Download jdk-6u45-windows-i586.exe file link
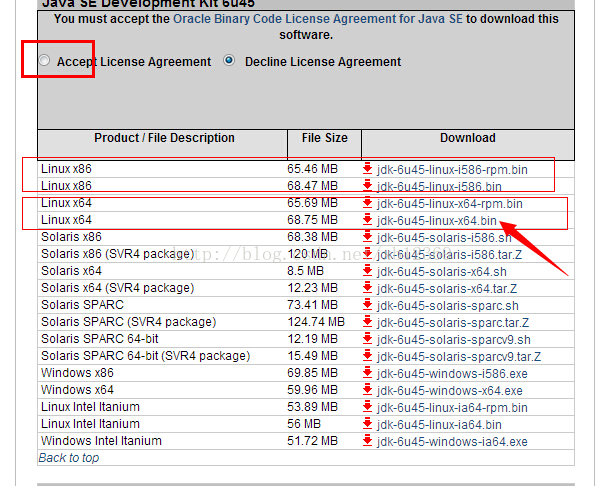This screenshot has height=486, width=604. point(452,374)
